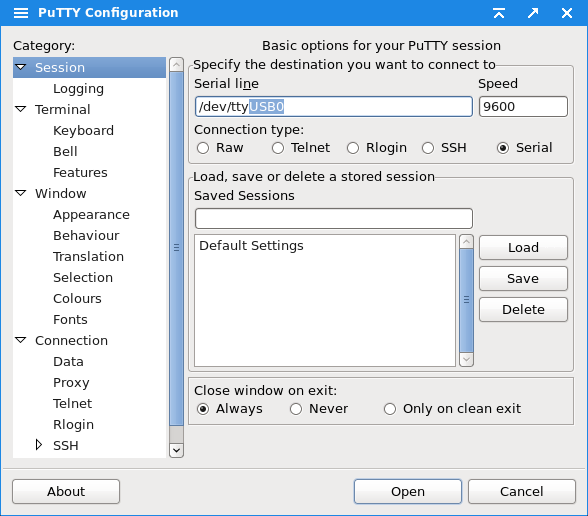Save the current session
This screenshot has width=588, height=516.
(523, 279)
